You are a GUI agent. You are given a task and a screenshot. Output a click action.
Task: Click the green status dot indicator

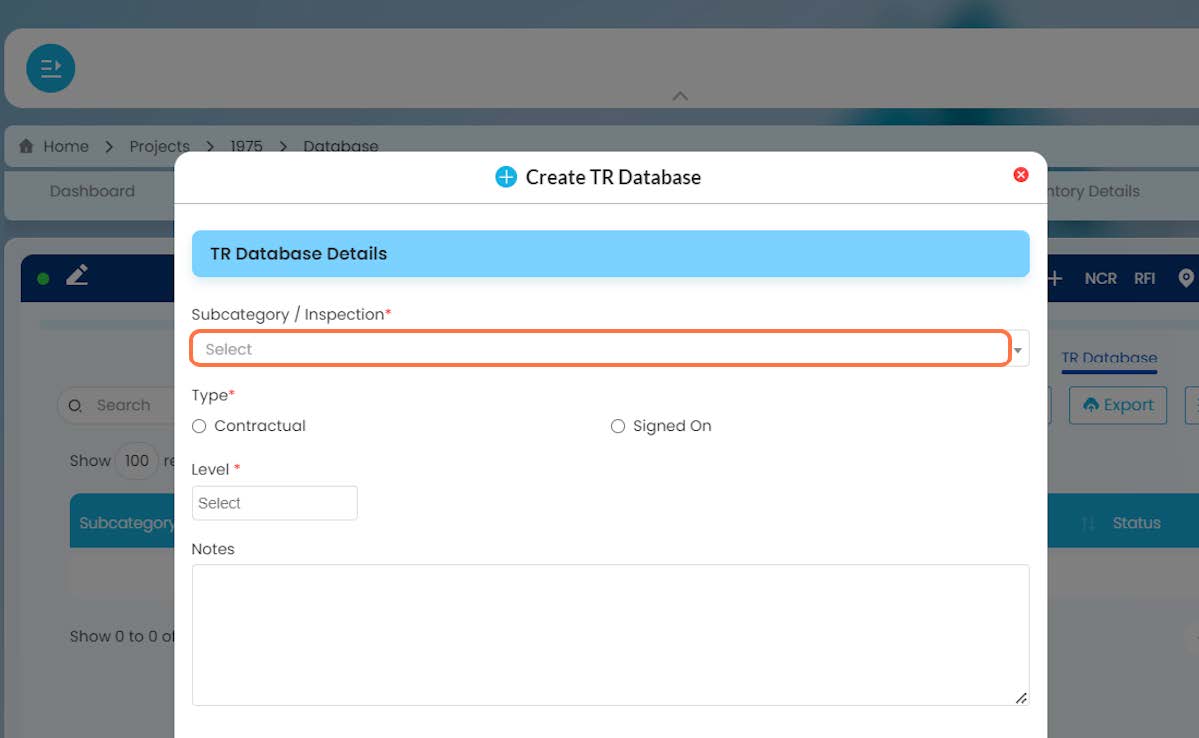point(44,279)
